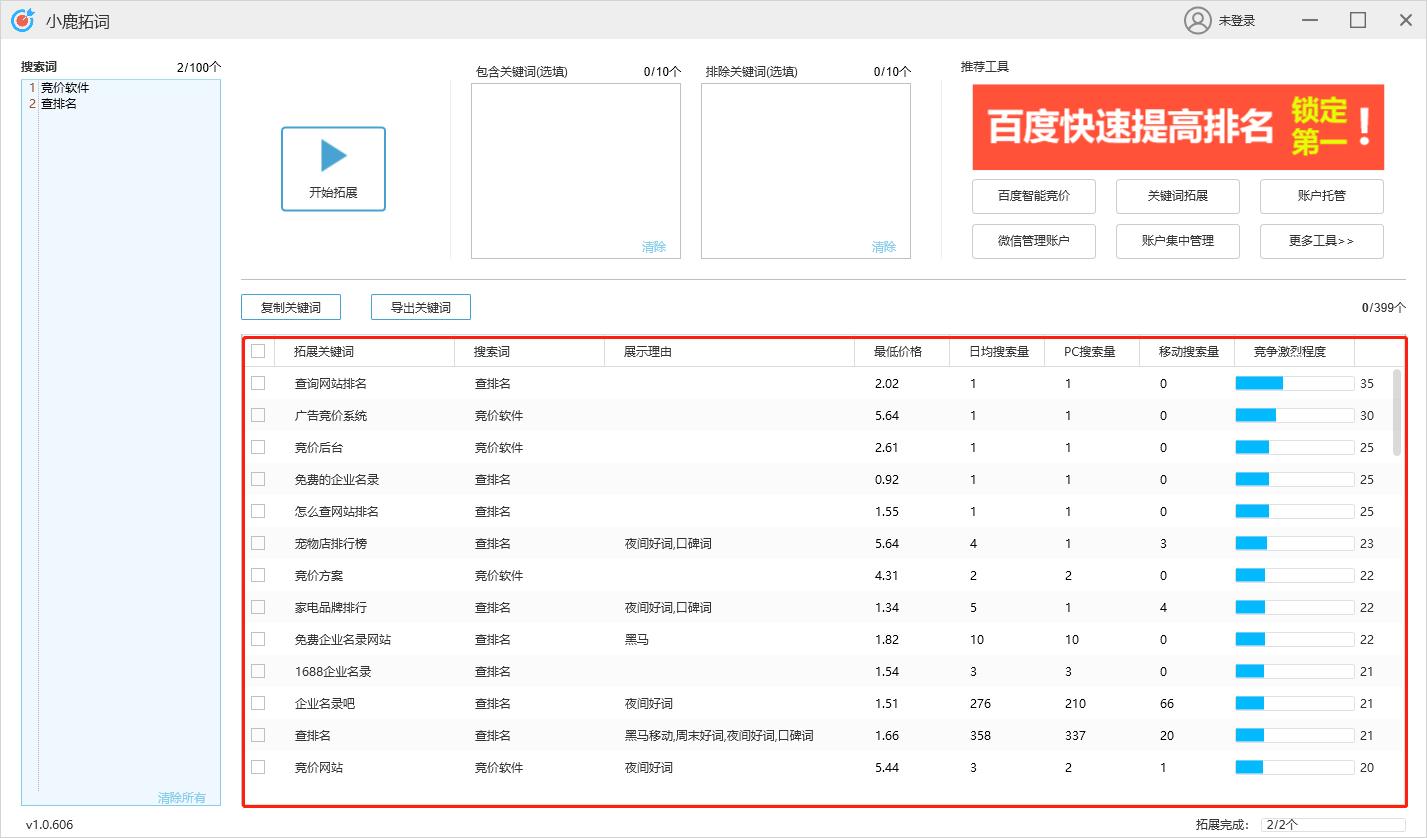Click the blue play triangle on 开始拓展
The width and height of the screenshot is (1427, 838).
[x=333, y=156]
